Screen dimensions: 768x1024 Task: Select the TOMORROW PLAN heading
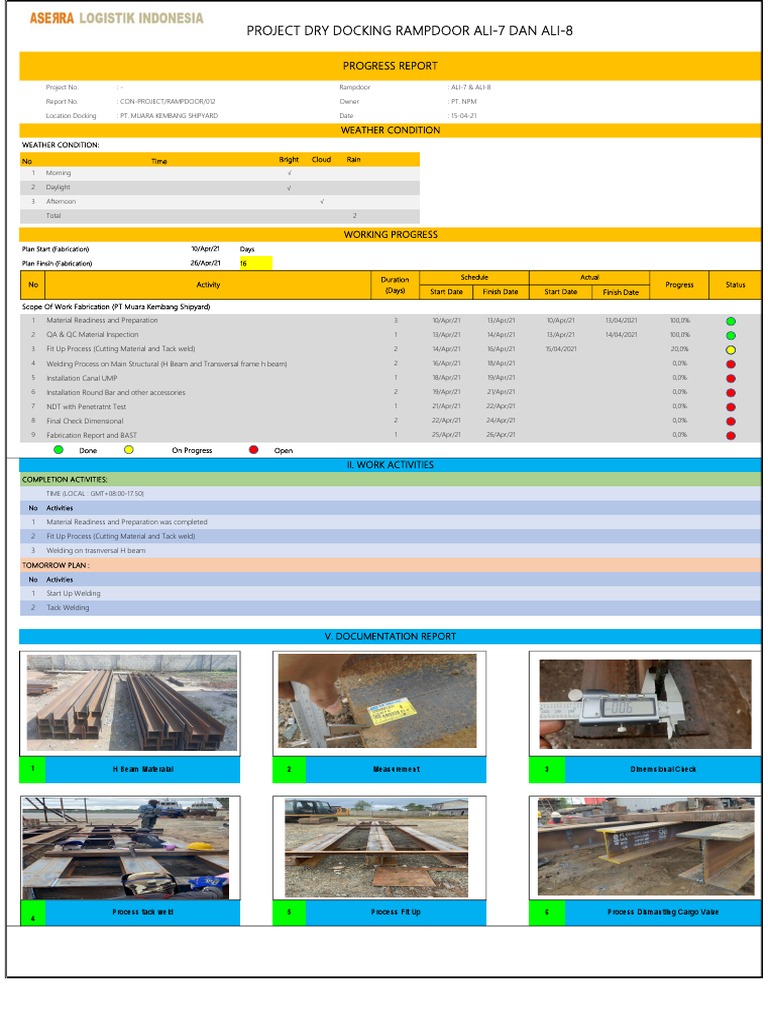[x=56, y=565]
